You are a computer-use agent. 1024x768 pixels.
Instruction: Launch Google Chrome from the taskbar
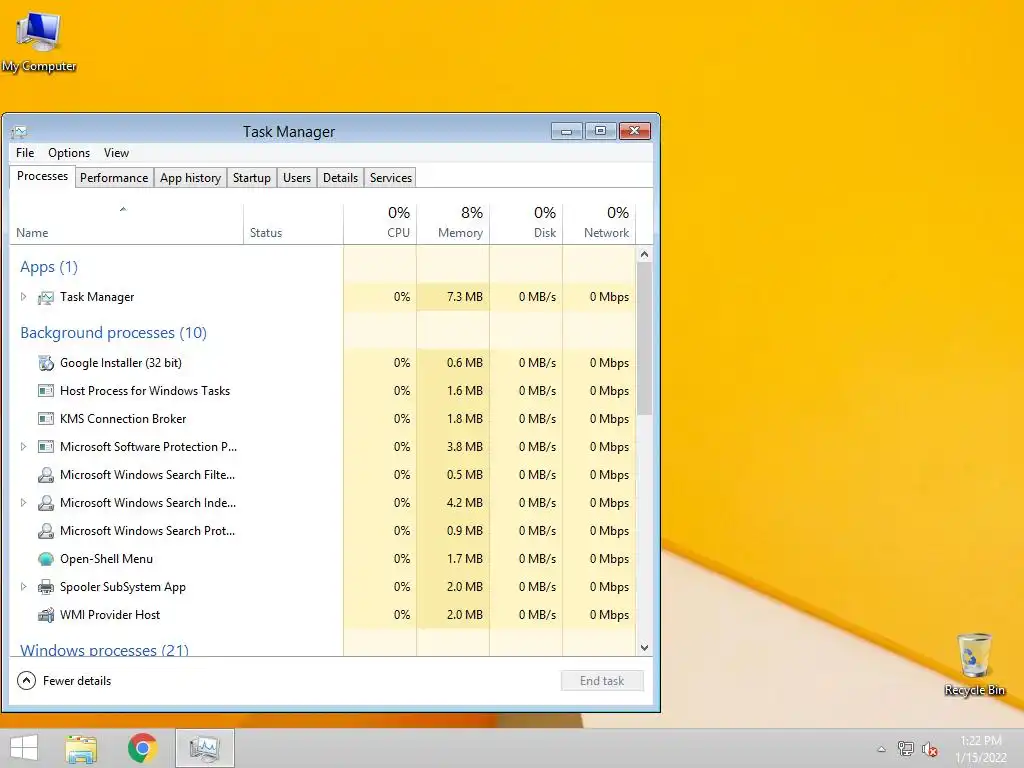[142, 748]
